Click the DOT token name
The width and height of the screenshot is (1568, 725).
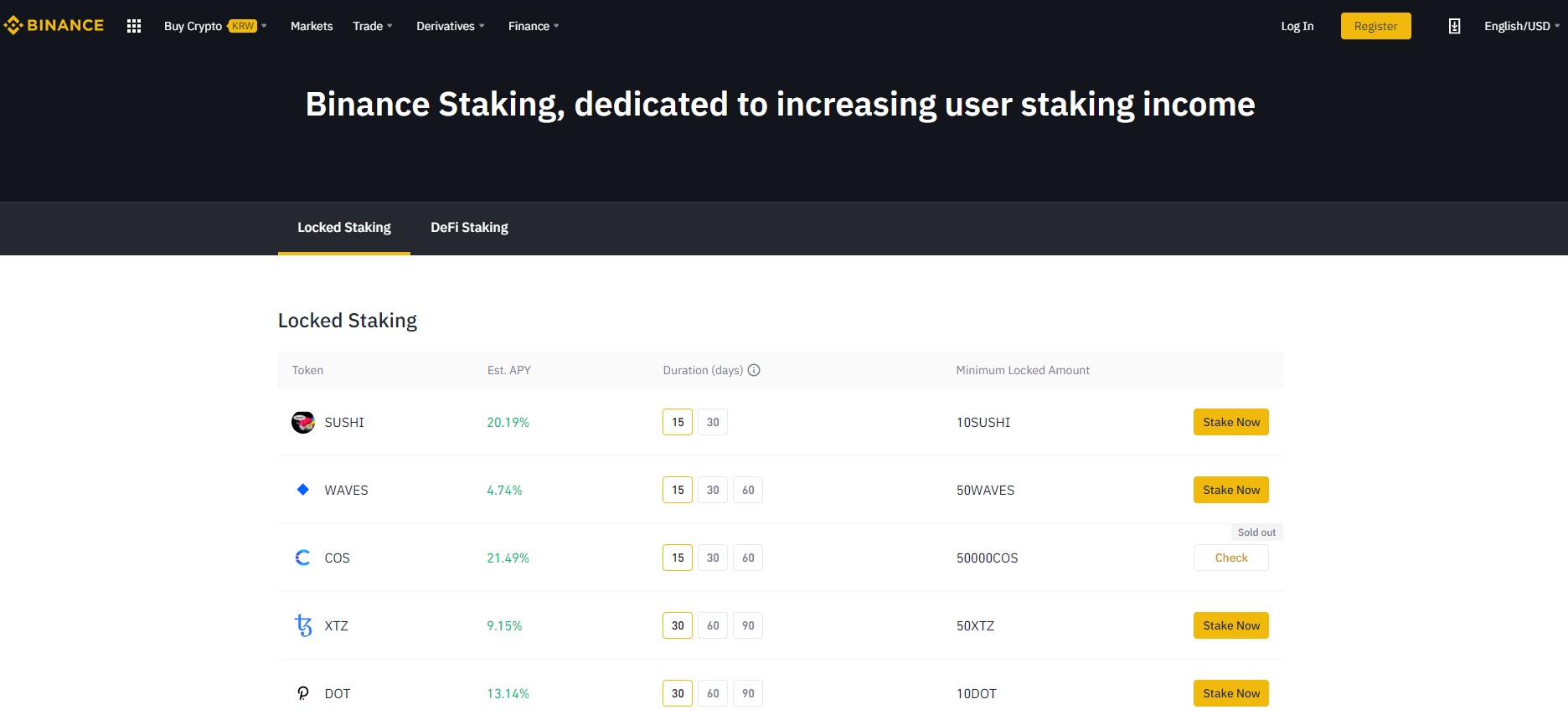pos(338,694)
